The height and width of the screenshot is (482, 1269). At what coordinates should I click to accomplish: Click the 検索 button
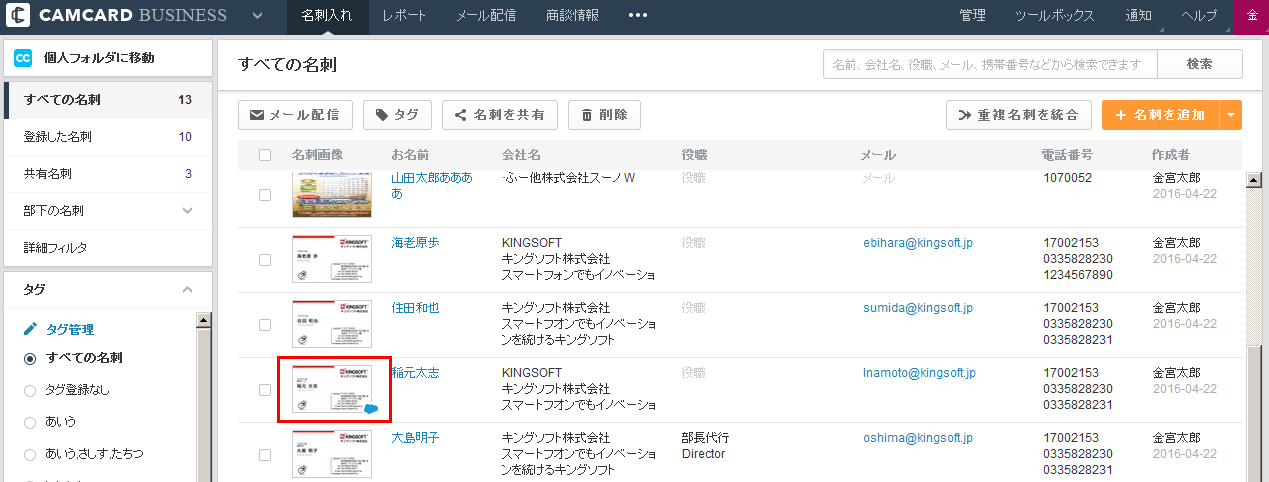pyautogui.click(x=1200, y=64)
